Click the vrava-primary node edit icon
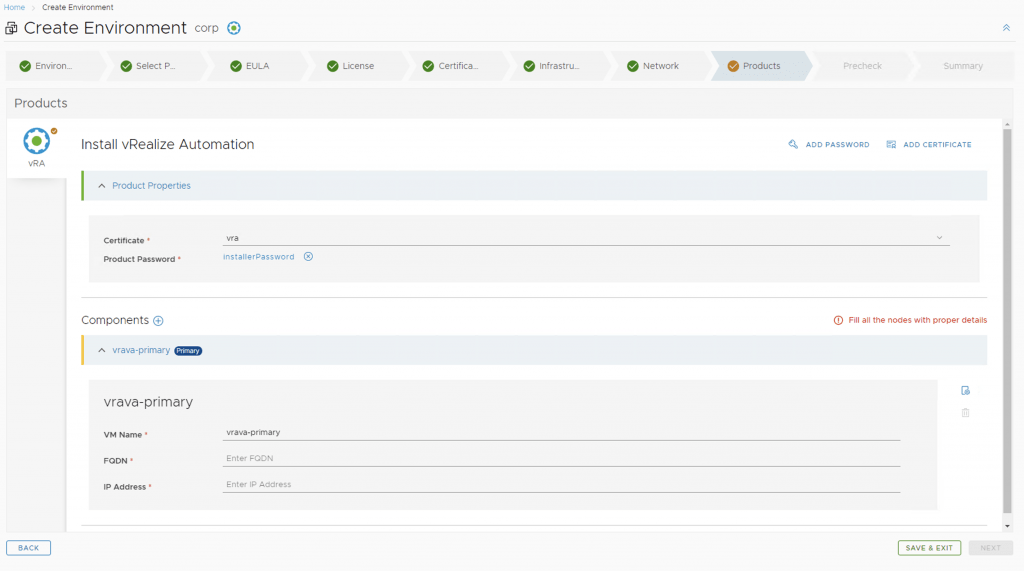 coord(965,391)
